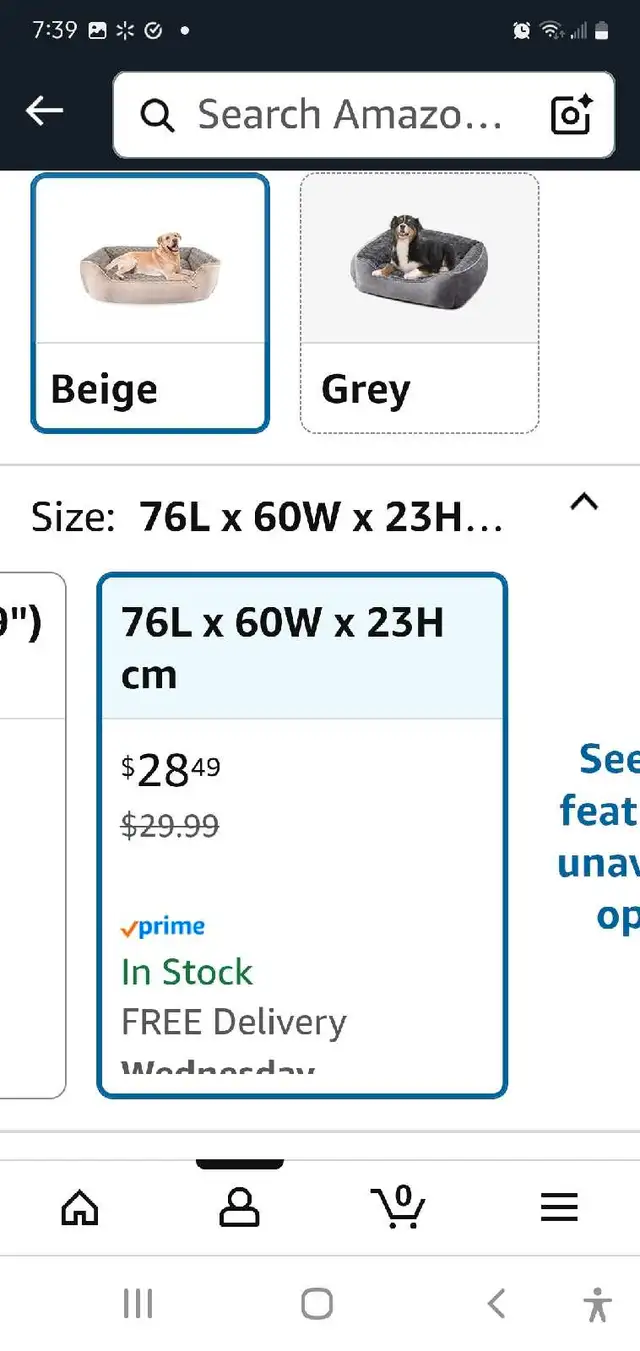Select the Grey color option
This screenshot has width=640, height=1351.
420,303
